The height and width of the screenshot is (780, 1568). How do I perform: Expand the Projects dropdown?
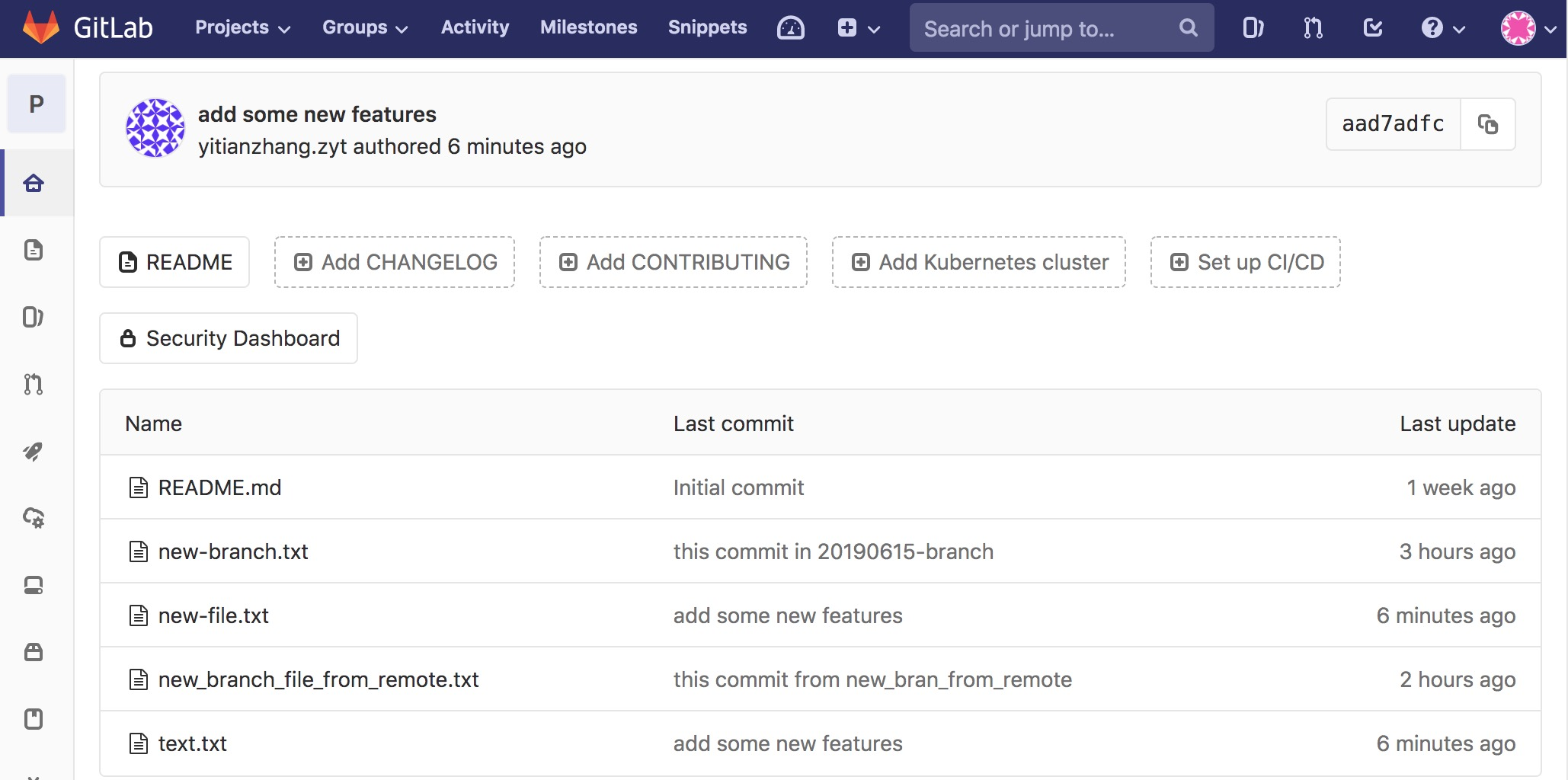coord(241,27)
